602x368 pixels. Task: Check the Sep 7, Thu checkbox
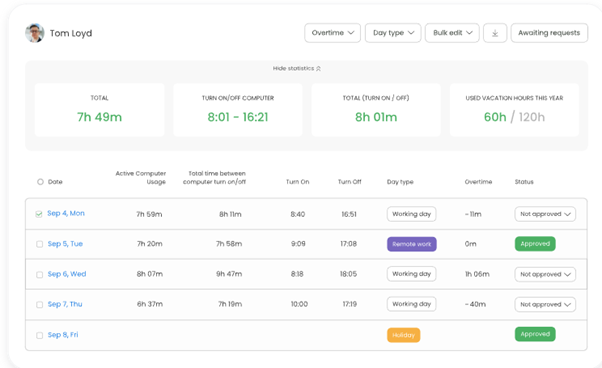tap(40, 305)
